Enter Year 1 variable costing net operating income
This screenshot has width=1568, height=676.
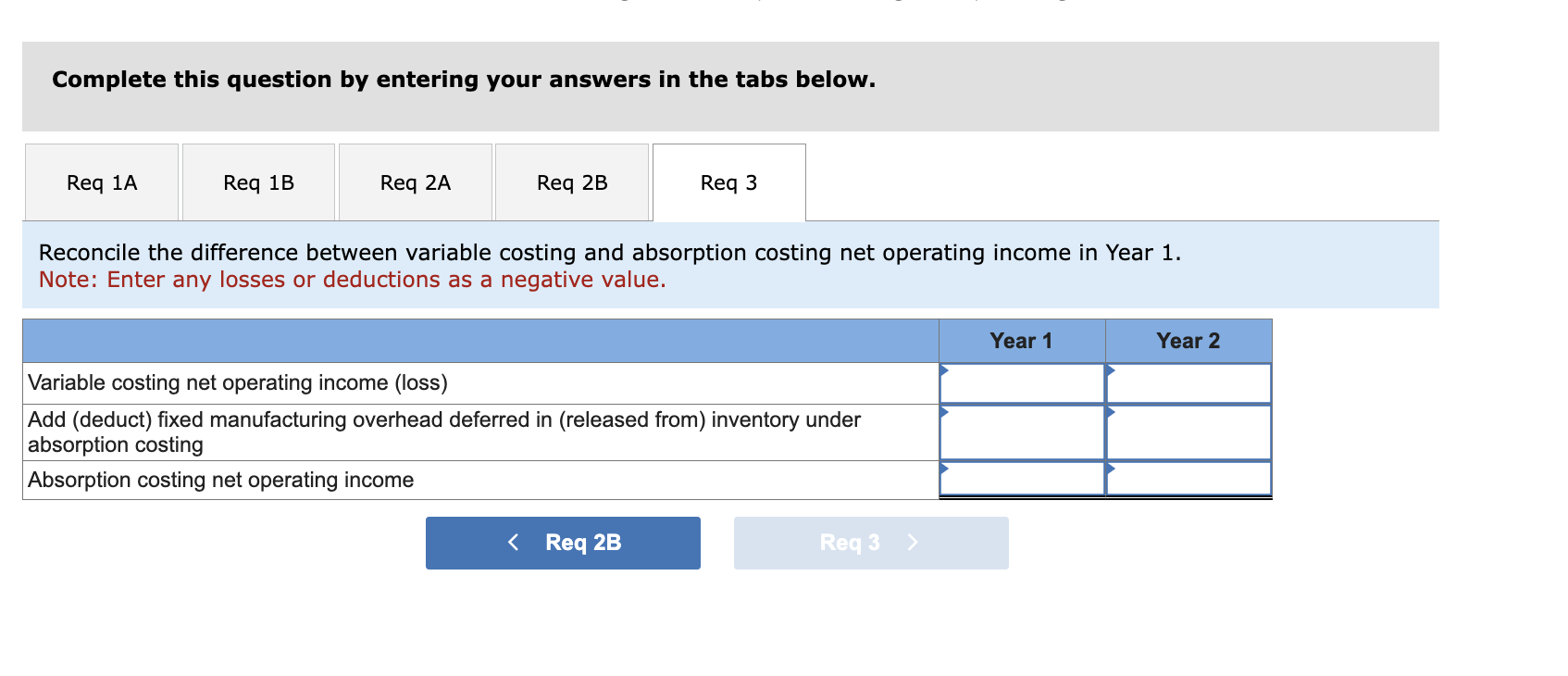click(1022, 382)
